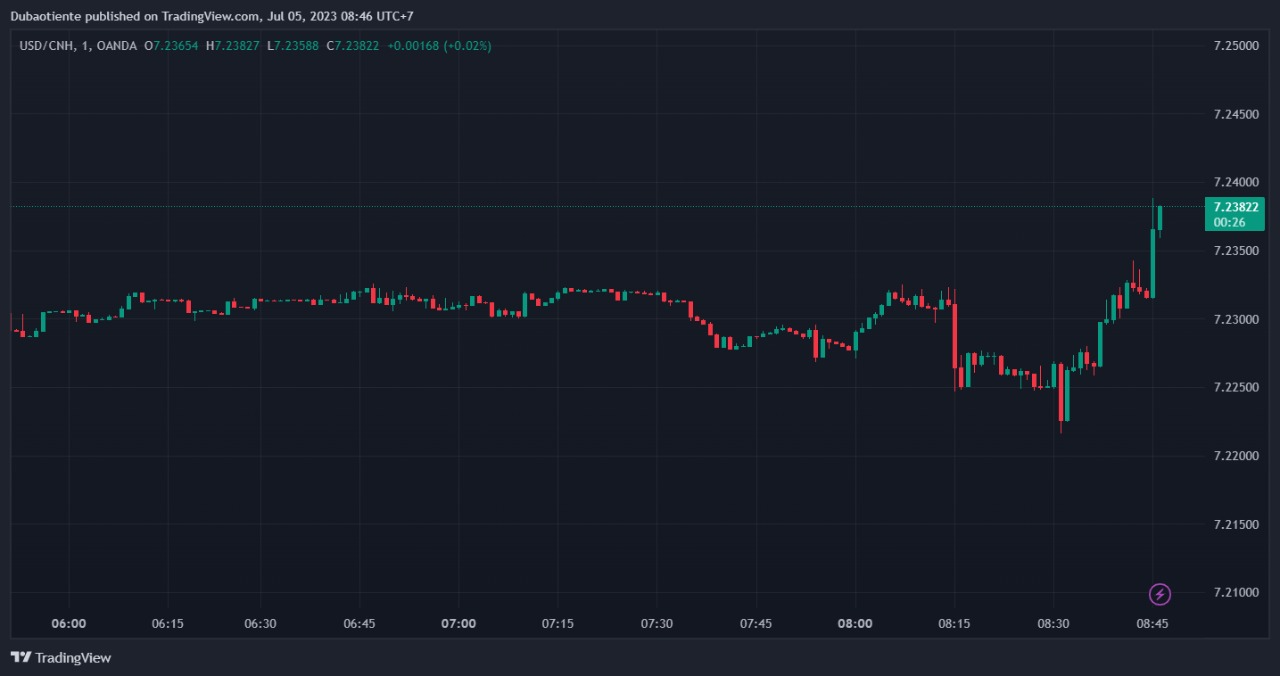Click the +0.00168 (+0.02%) change value
Image resolution: width=1280 pixels, height=676 pixels.
point(439,46)
